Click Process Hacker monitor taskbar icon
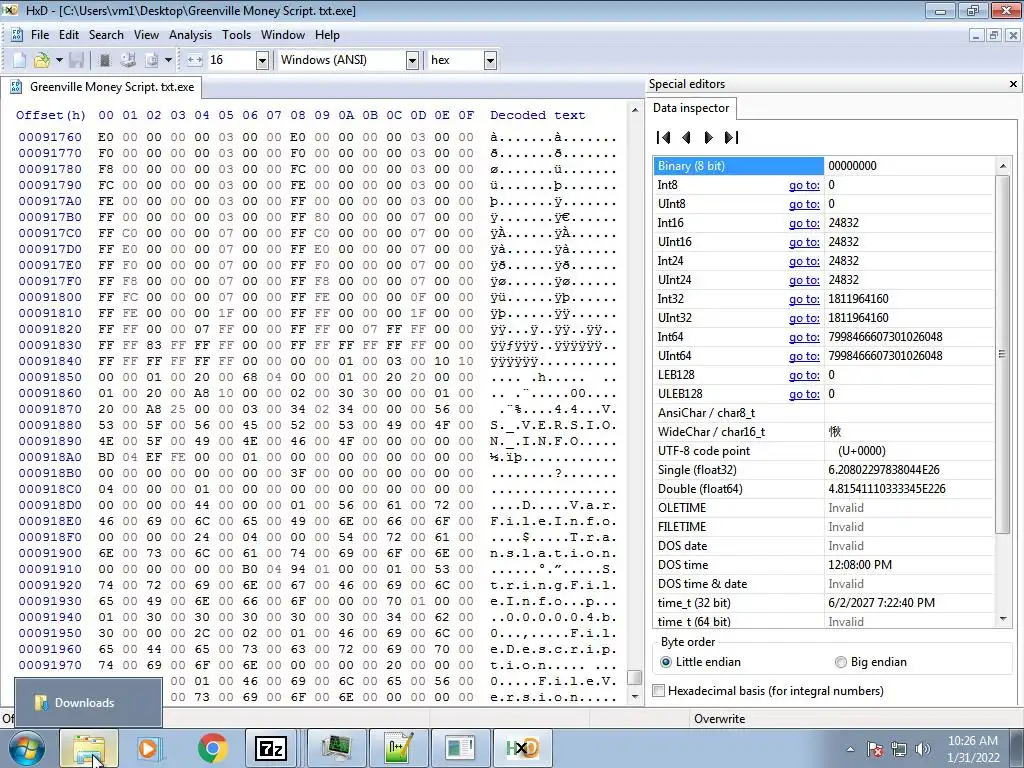This screenshot has width=1024, height=768. tap(337, 748)
